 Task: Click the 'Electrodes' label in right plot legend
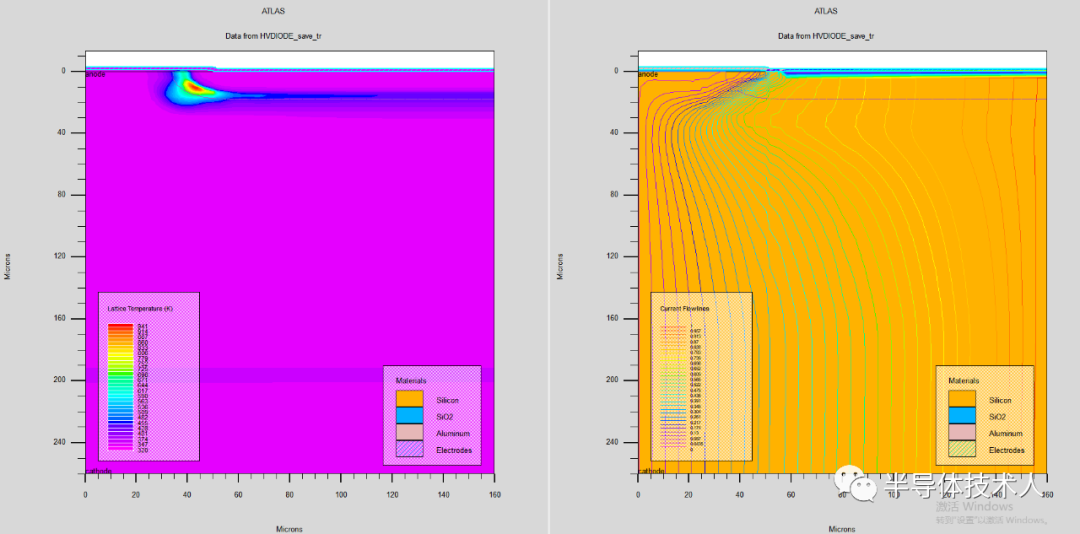coord(1007,450)
